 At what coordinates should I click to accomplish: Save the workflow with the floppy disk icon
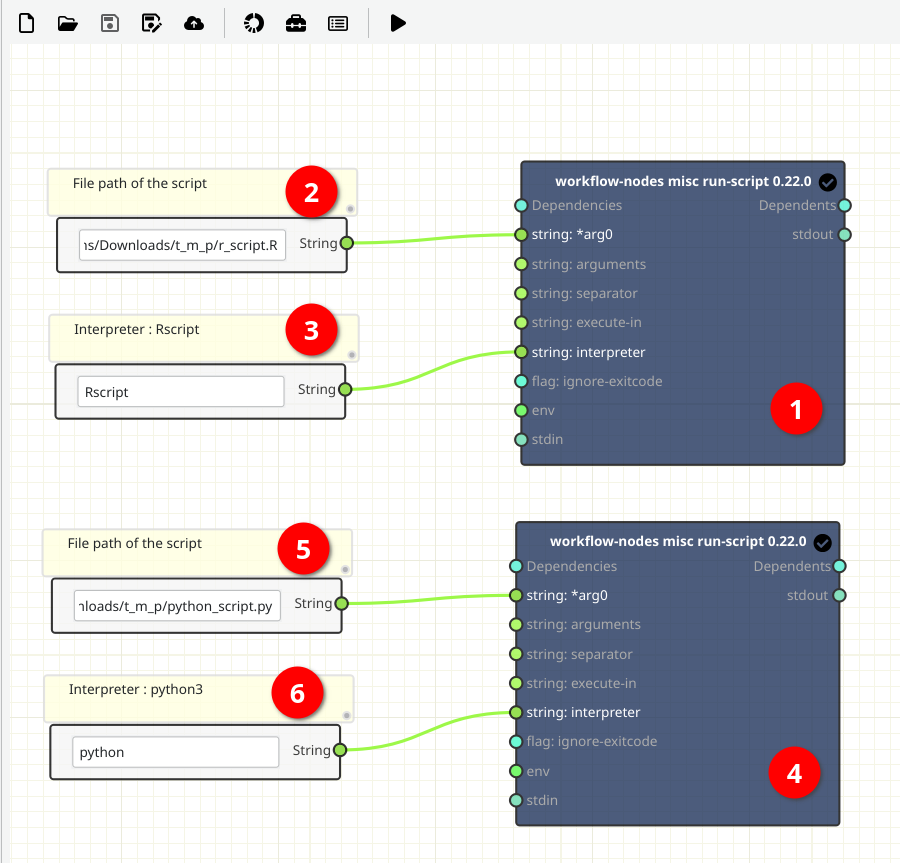pos(110,24)
